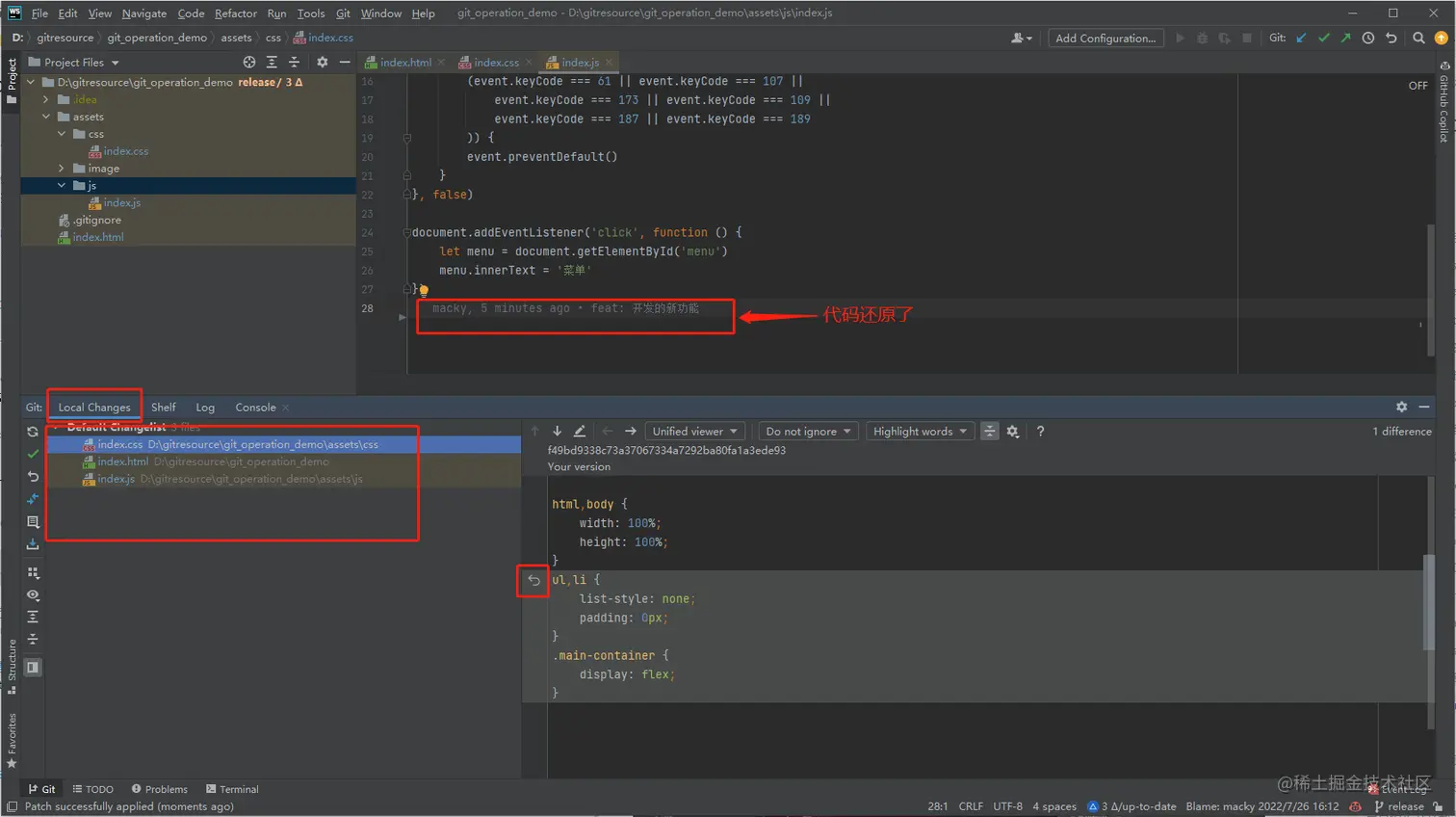Switch to the Shelf tab

pyautogui.click(x=164, y=408)
